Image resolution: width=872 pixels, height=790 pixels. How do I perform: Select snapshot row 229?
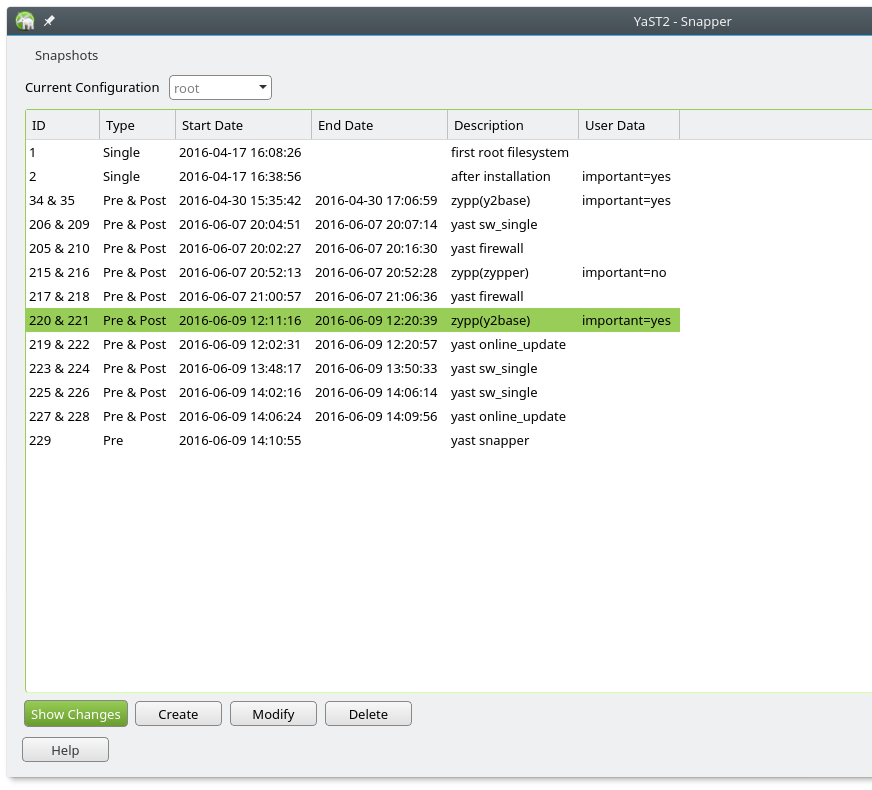[x=353, y=440]
